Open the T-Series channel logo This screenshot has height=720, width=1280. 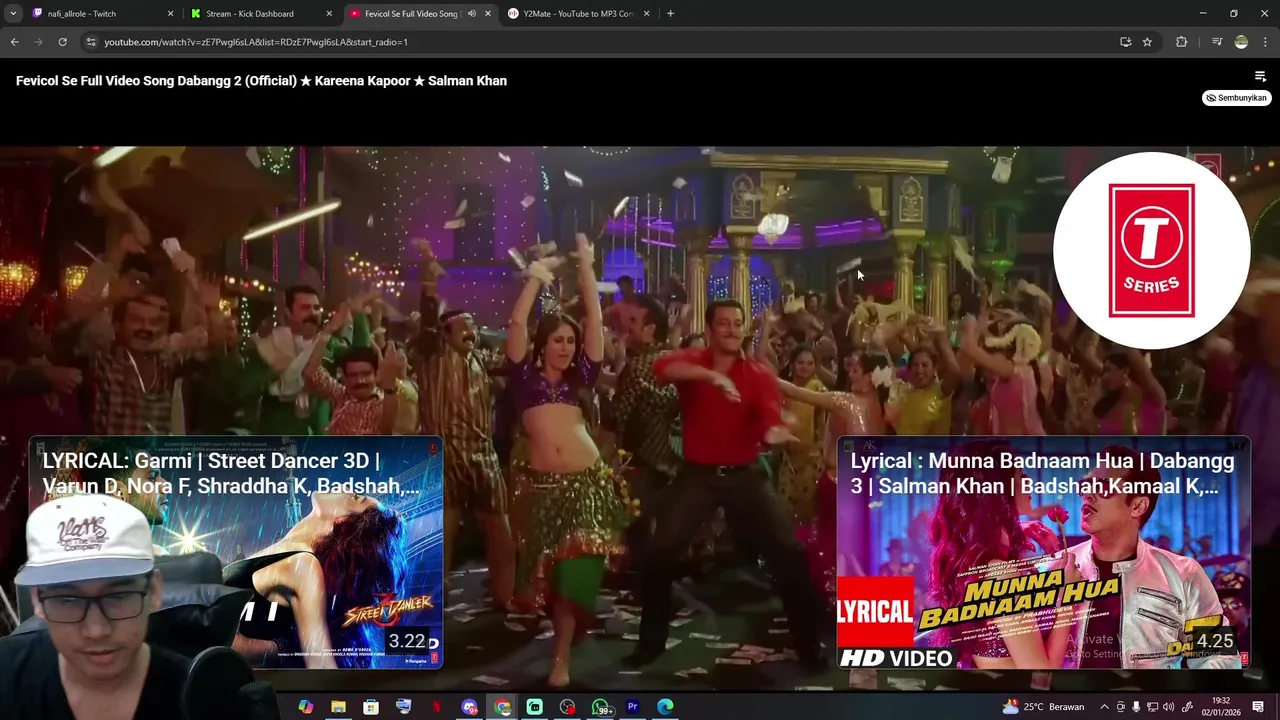[1151, 251]
